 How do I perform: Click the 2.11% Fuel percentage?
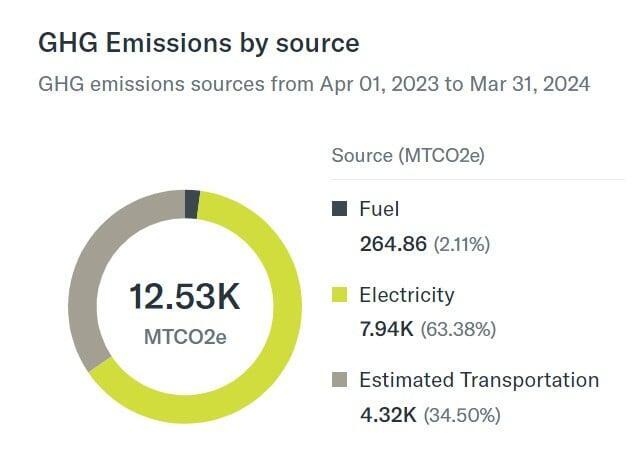coord(461,244)
